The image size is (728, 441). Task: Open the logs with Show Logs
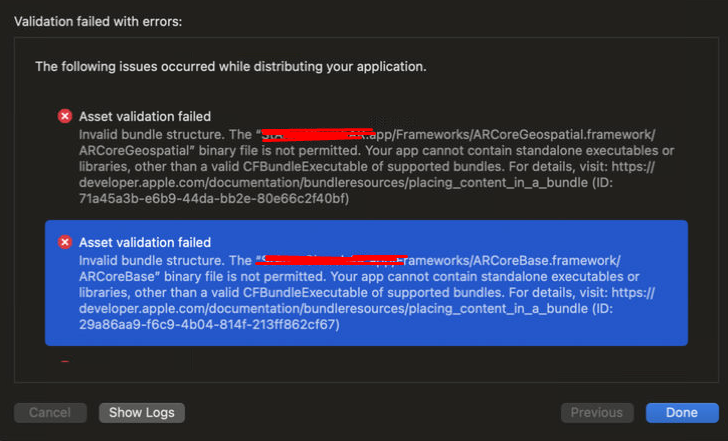tap(142, 413)
